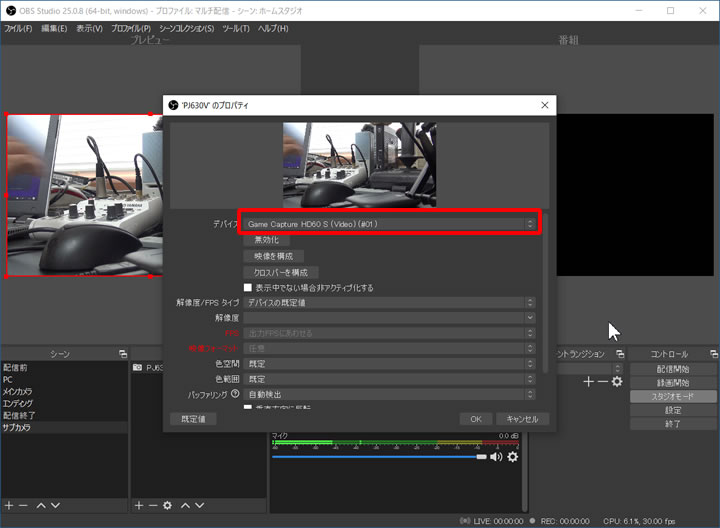This screenshot has width=720, height=528.
Task: Remove selected source with minus icon
Action: click(x=153, y=506)
